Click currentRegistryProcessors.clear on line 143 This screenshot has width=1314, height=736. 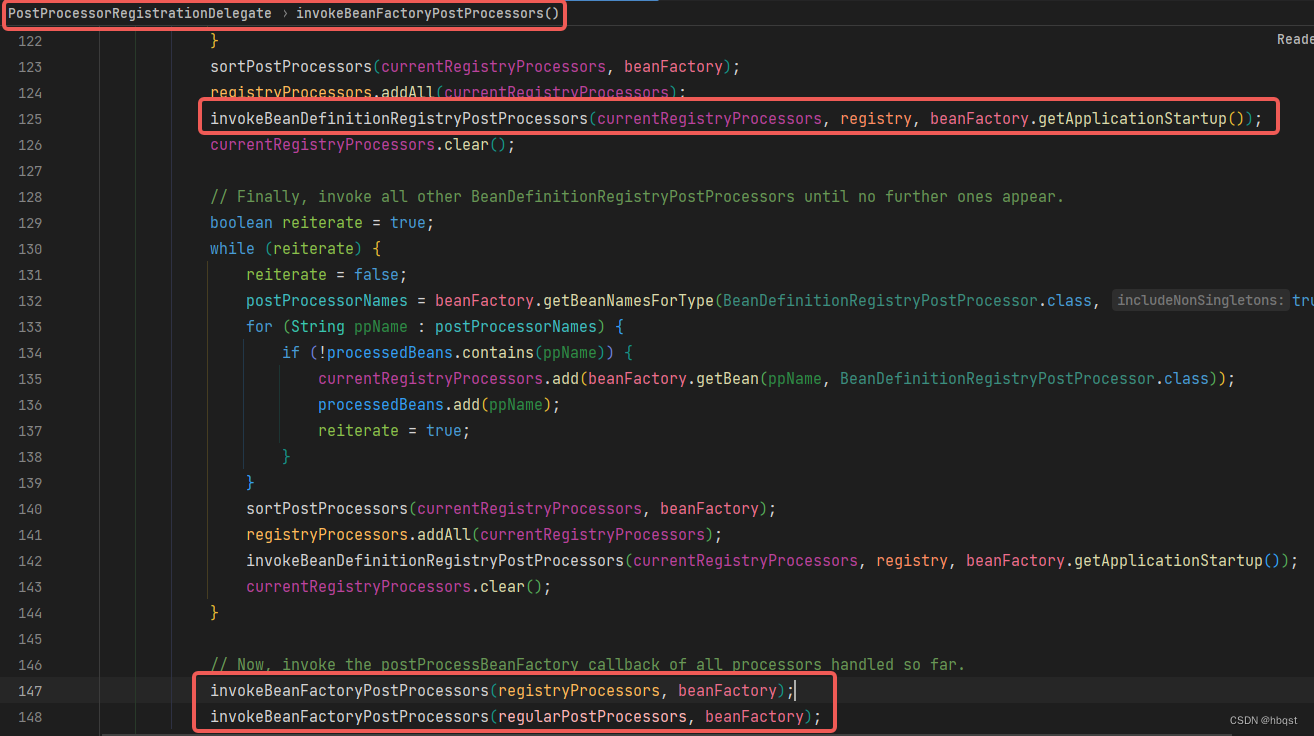point(385,587)
